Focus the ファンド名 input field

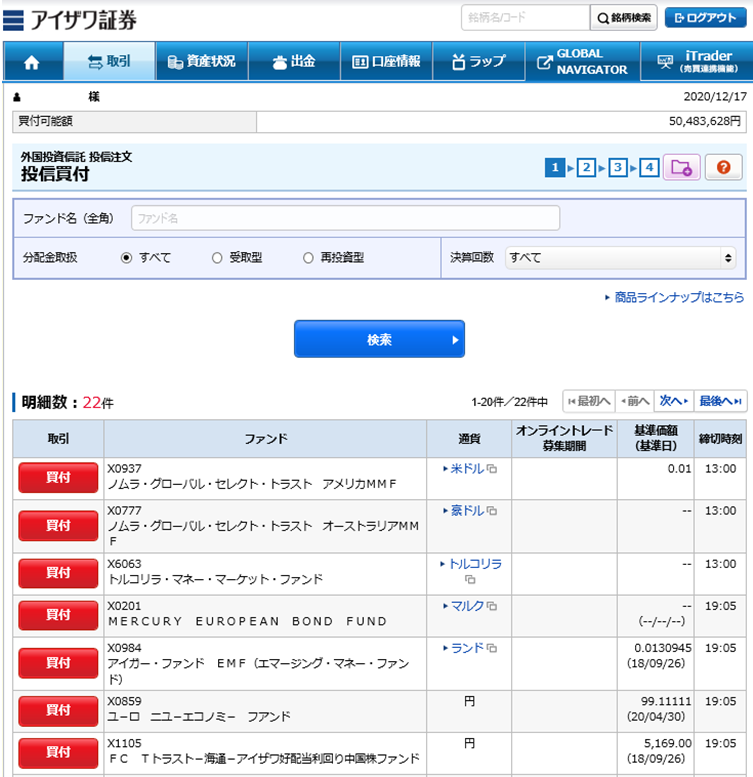point(345,218)
